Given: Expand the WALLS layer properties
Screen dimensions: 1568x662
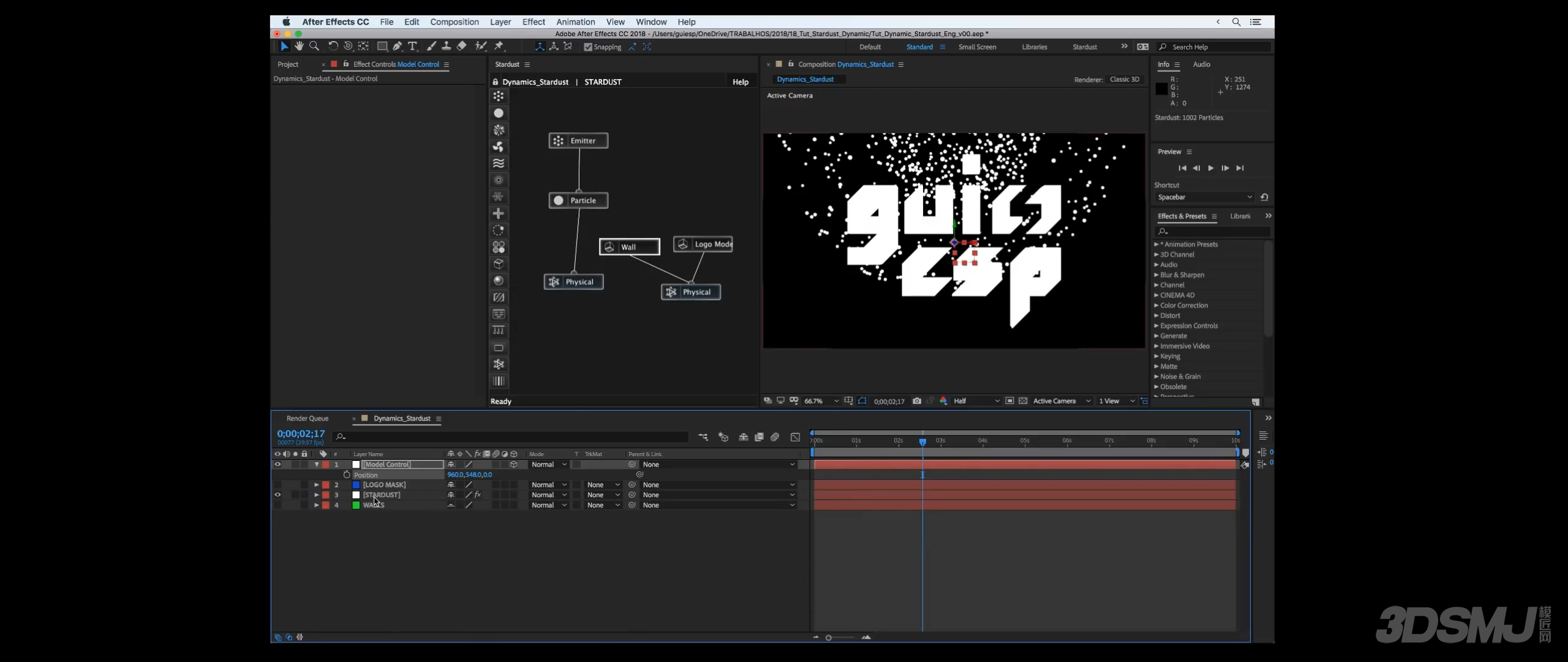Looking at the screenshot, I should click(x=317, y=505).
